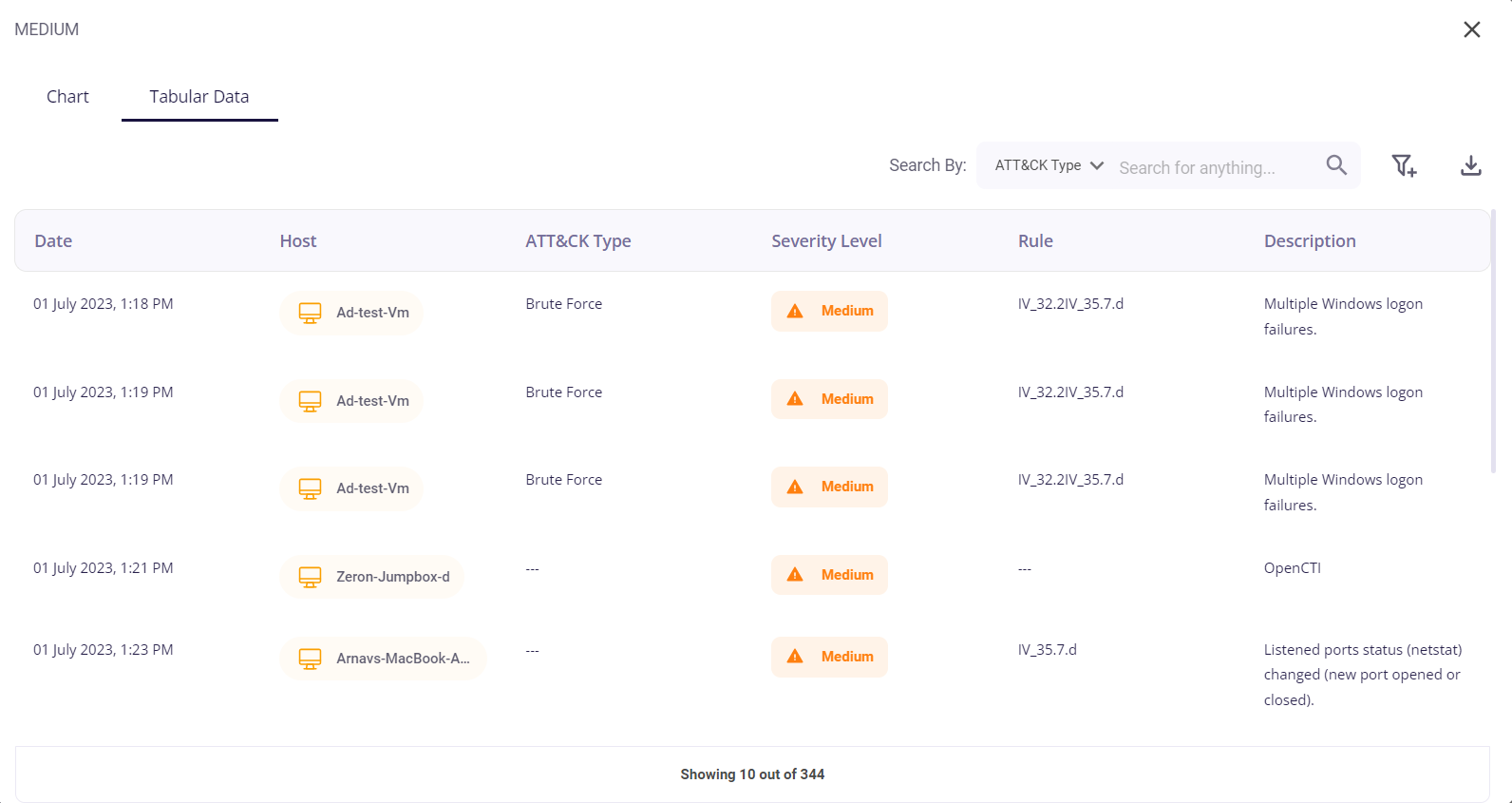Click the Rule column header

click(x=1035, y=241)
